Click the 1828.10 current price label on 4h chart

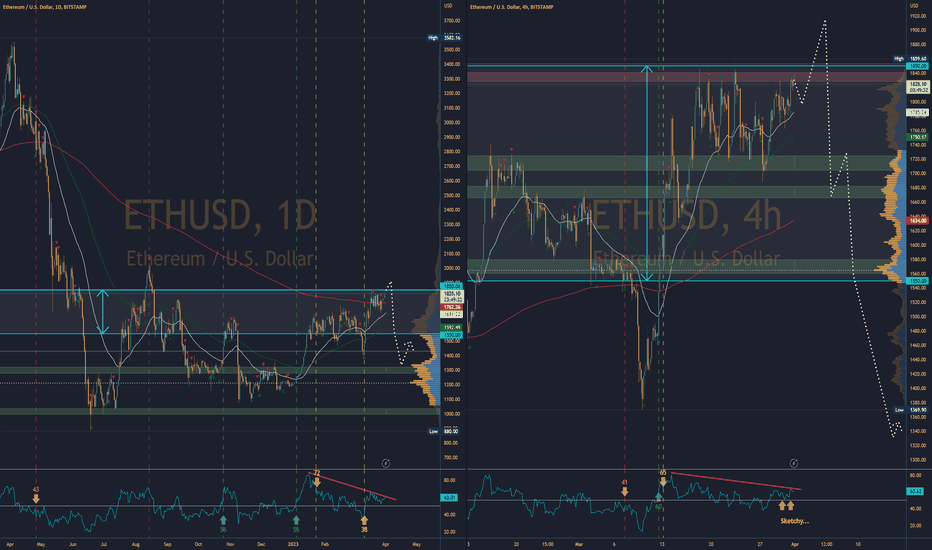(918, 87)
